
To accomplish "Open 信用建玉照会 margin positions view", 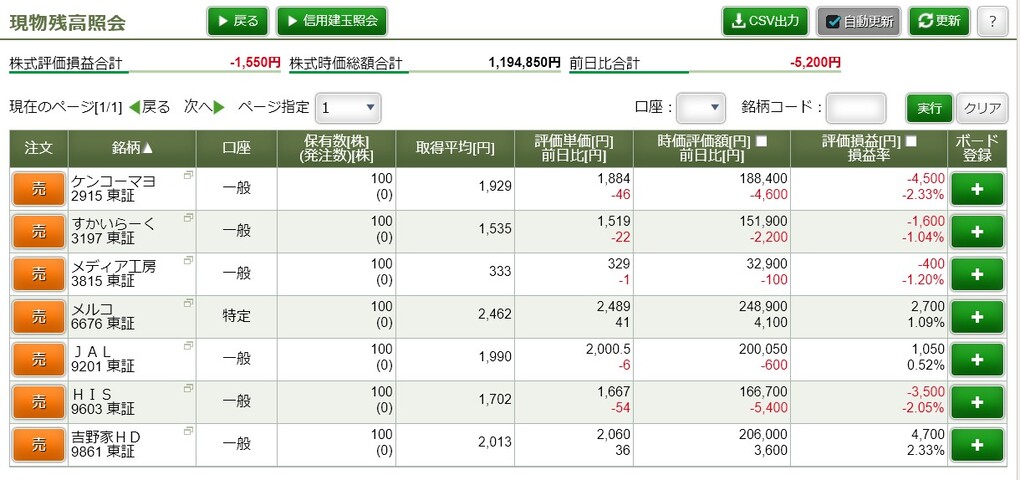I will pos(331,21).
